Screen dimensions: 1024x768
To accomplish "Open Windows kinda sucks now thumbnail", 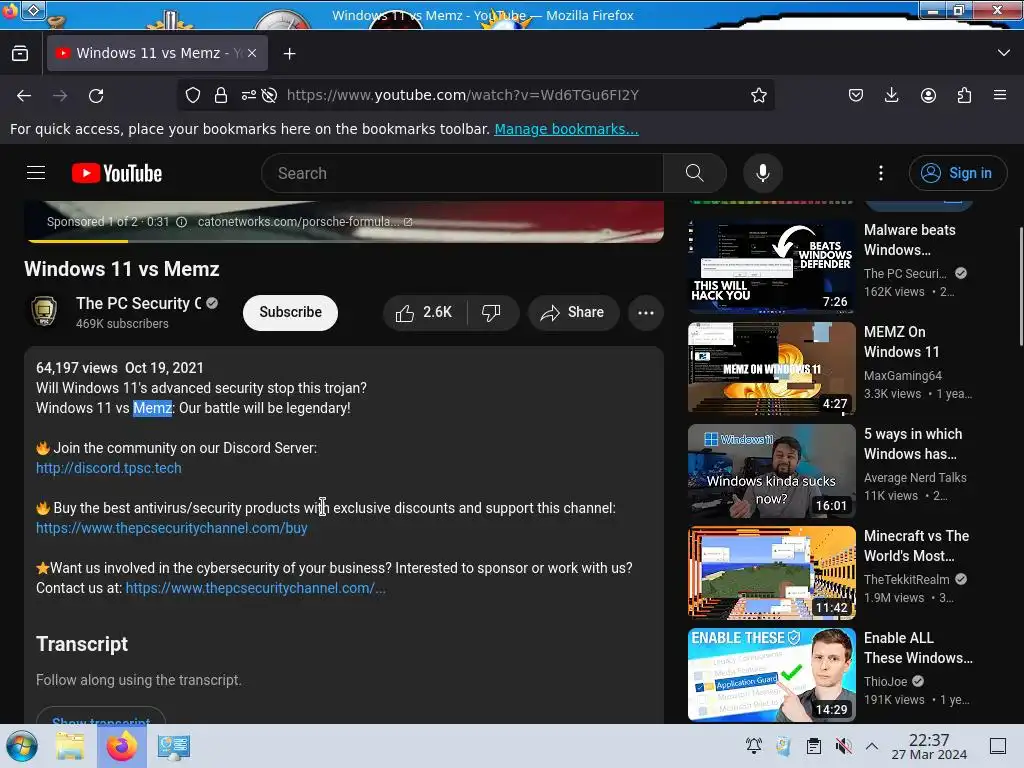I will [771, 471].
